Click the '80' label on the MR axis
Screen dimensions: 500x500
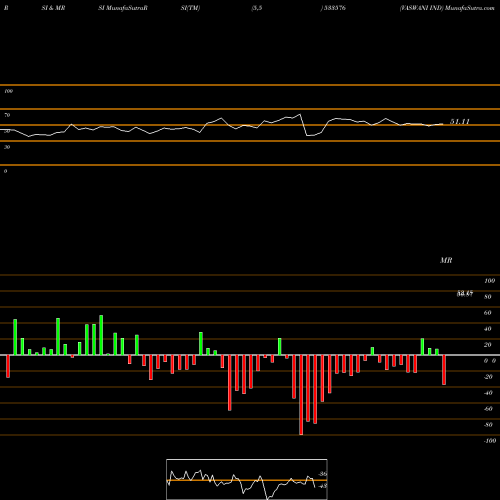(x=488, y=297)
